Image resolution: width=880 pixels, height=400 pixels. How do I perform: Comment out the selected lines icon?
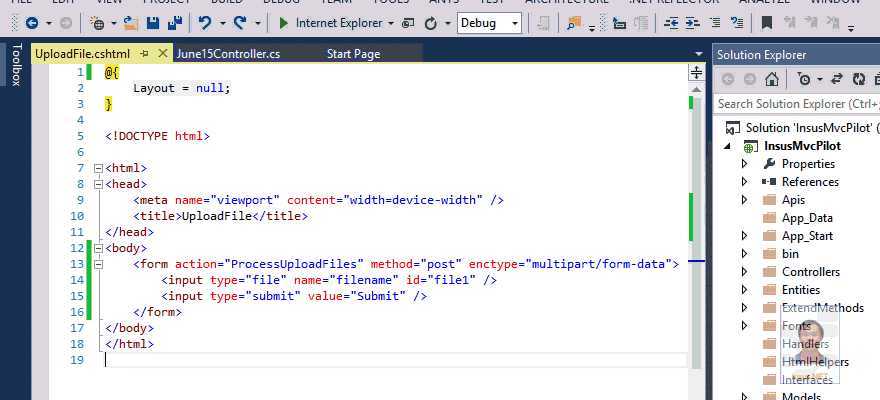pos(714,23)
